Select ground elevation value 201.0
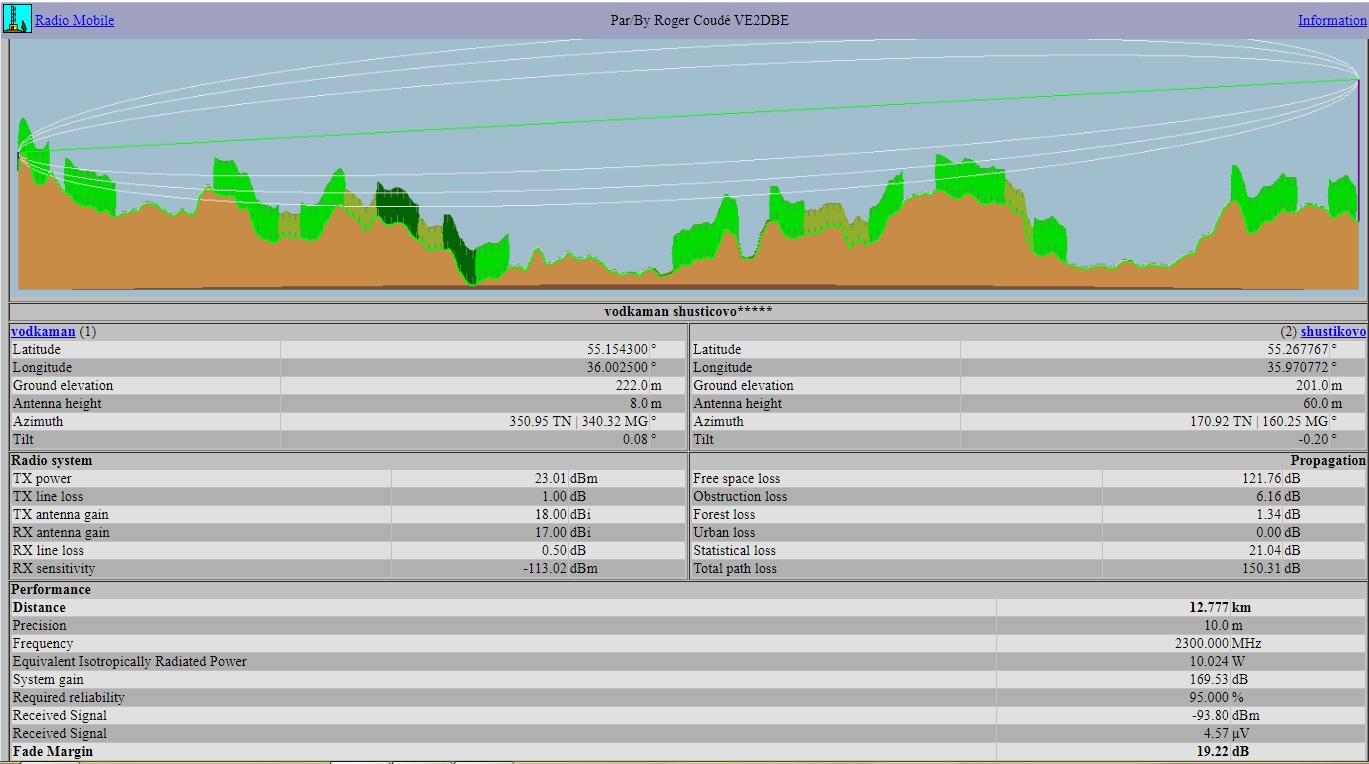This screenshot has width=1369, height=764. [1313, 385]
